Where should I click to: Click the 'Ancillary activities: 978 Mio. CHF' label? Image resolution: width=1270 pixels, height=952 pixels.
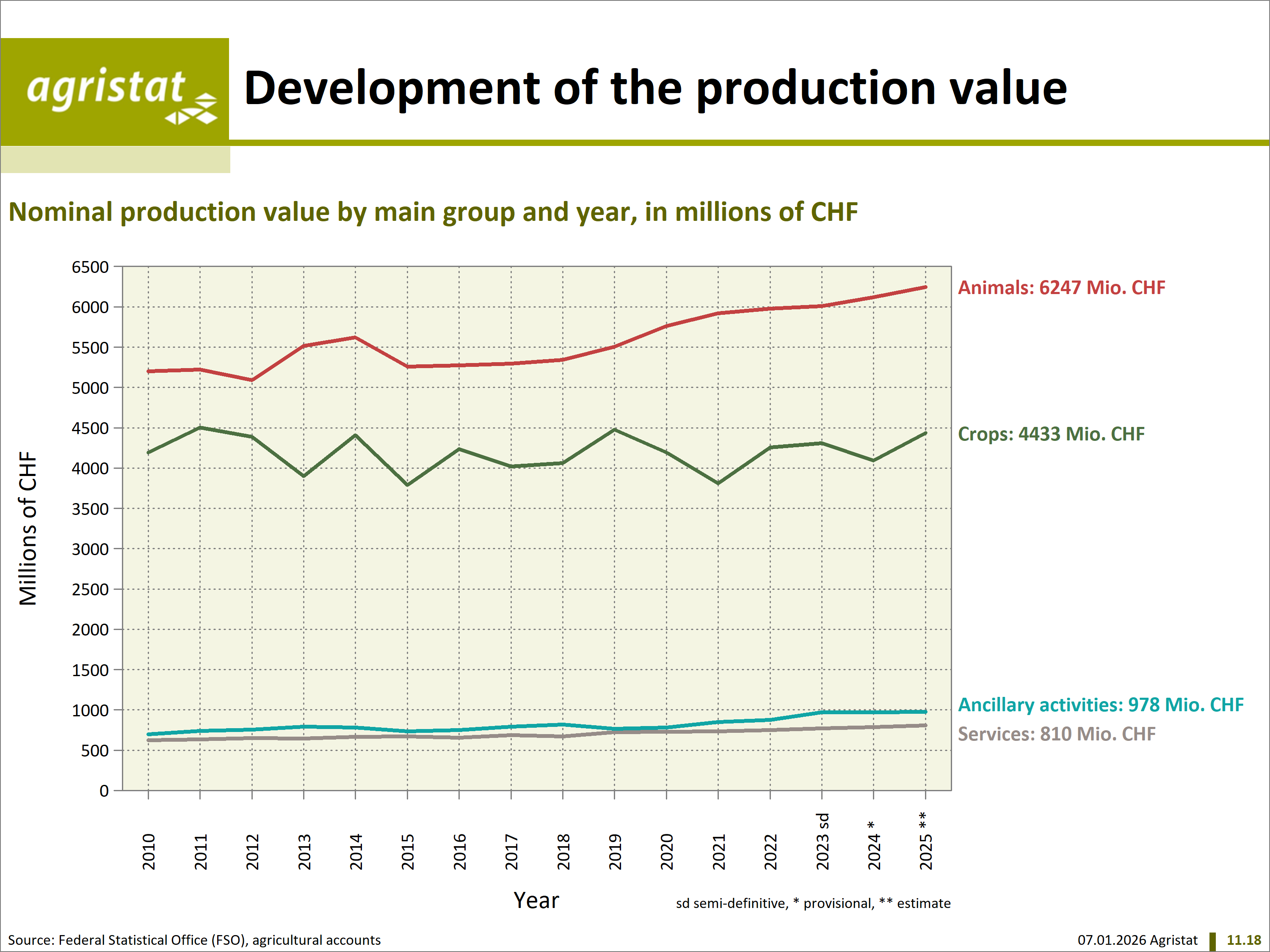click(1100, 704)
